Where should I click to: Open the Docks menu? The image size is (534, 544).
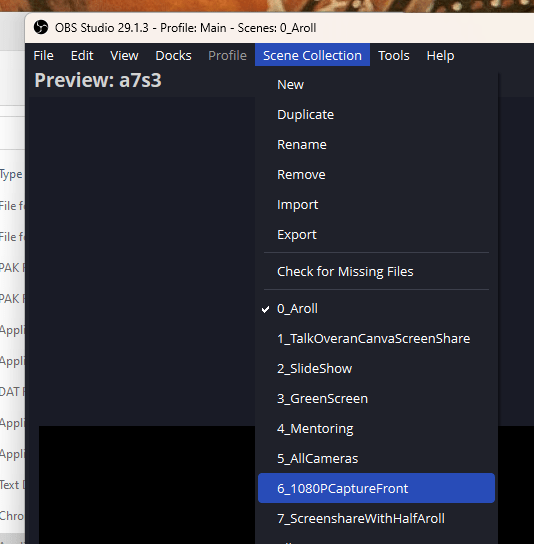point(173,56)
